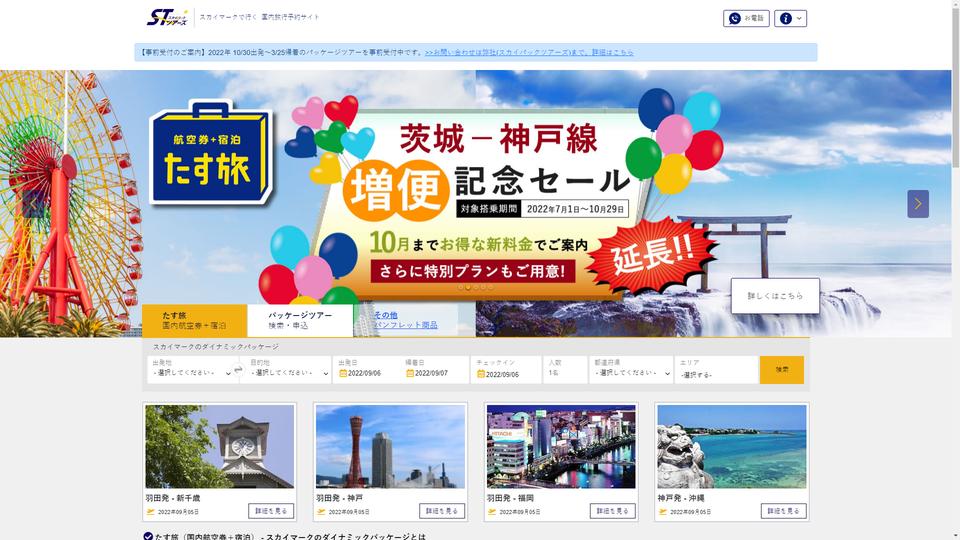Open the Kobe Port Tower thumbnail
Screen dimensions: 960x540
pos(391,446)
